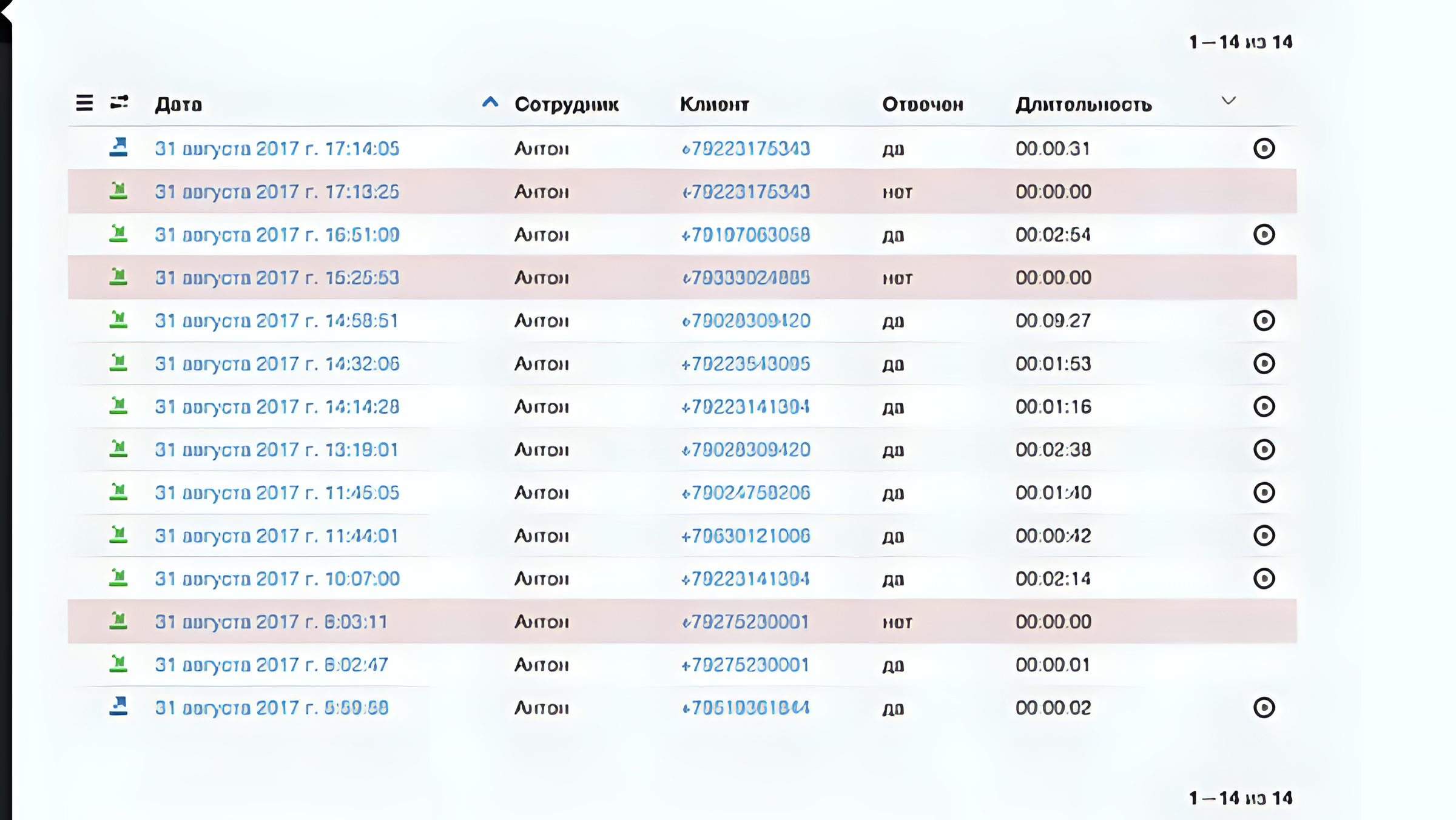Open call dated 31 августа 2017 г. 17:14:05
The width and height of the screenshot is (1456, 820).
coord(277,149)
